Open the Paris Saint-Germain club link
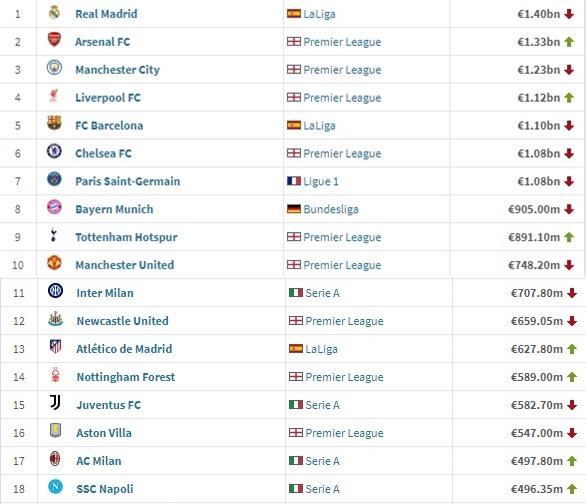This screenshot has height=504, width=586. [128, 182]
